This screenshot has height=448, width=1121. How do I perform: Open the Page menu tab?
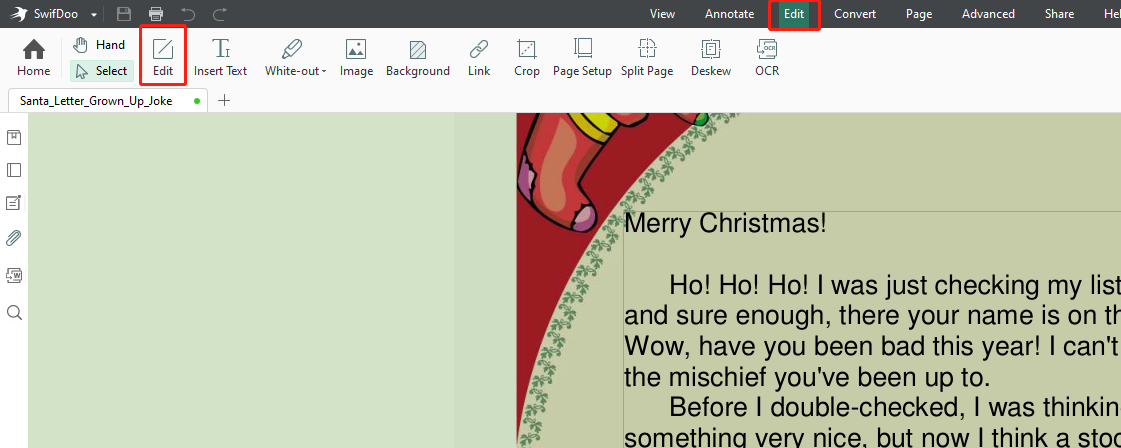(919, 14)
